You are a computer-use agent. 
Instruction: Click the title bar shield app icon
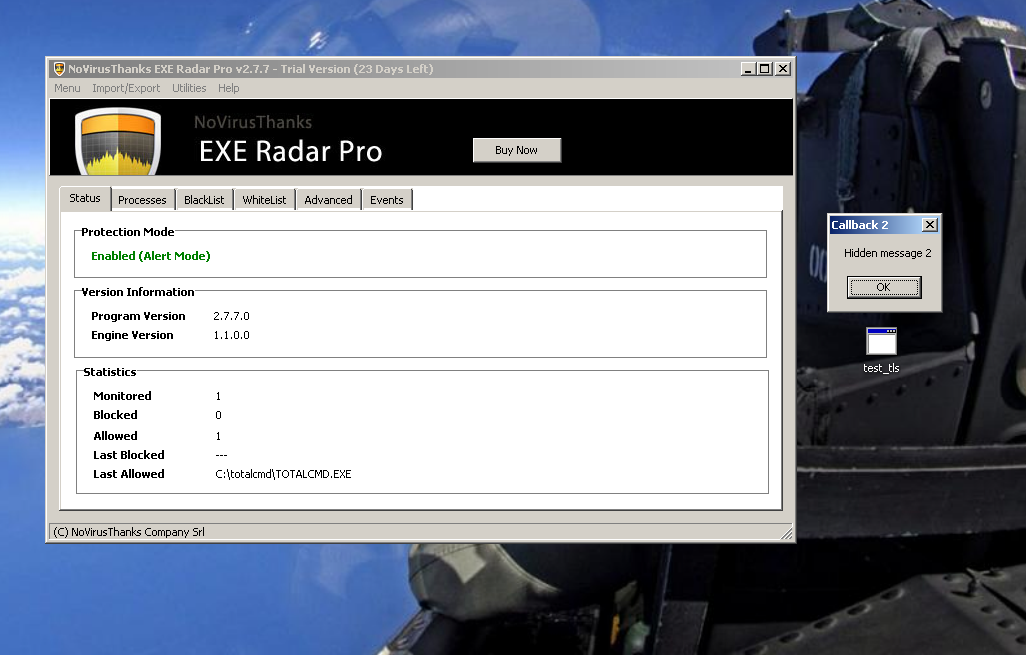pos(59,69)
